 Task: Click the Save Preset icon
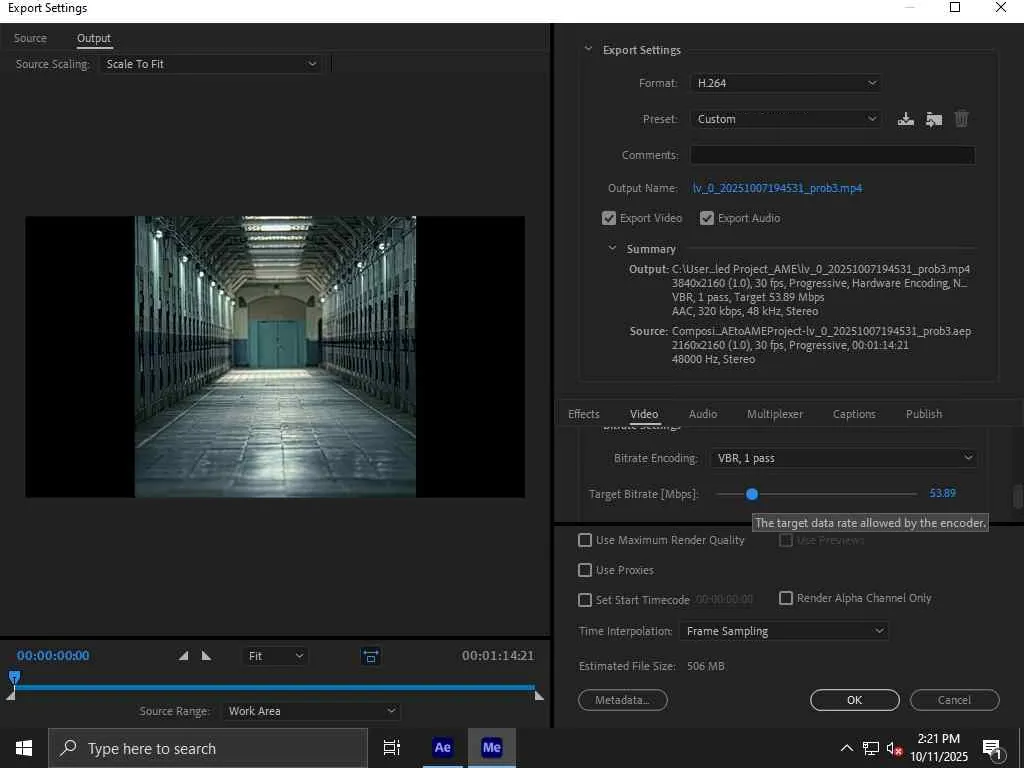click(905, 119)
